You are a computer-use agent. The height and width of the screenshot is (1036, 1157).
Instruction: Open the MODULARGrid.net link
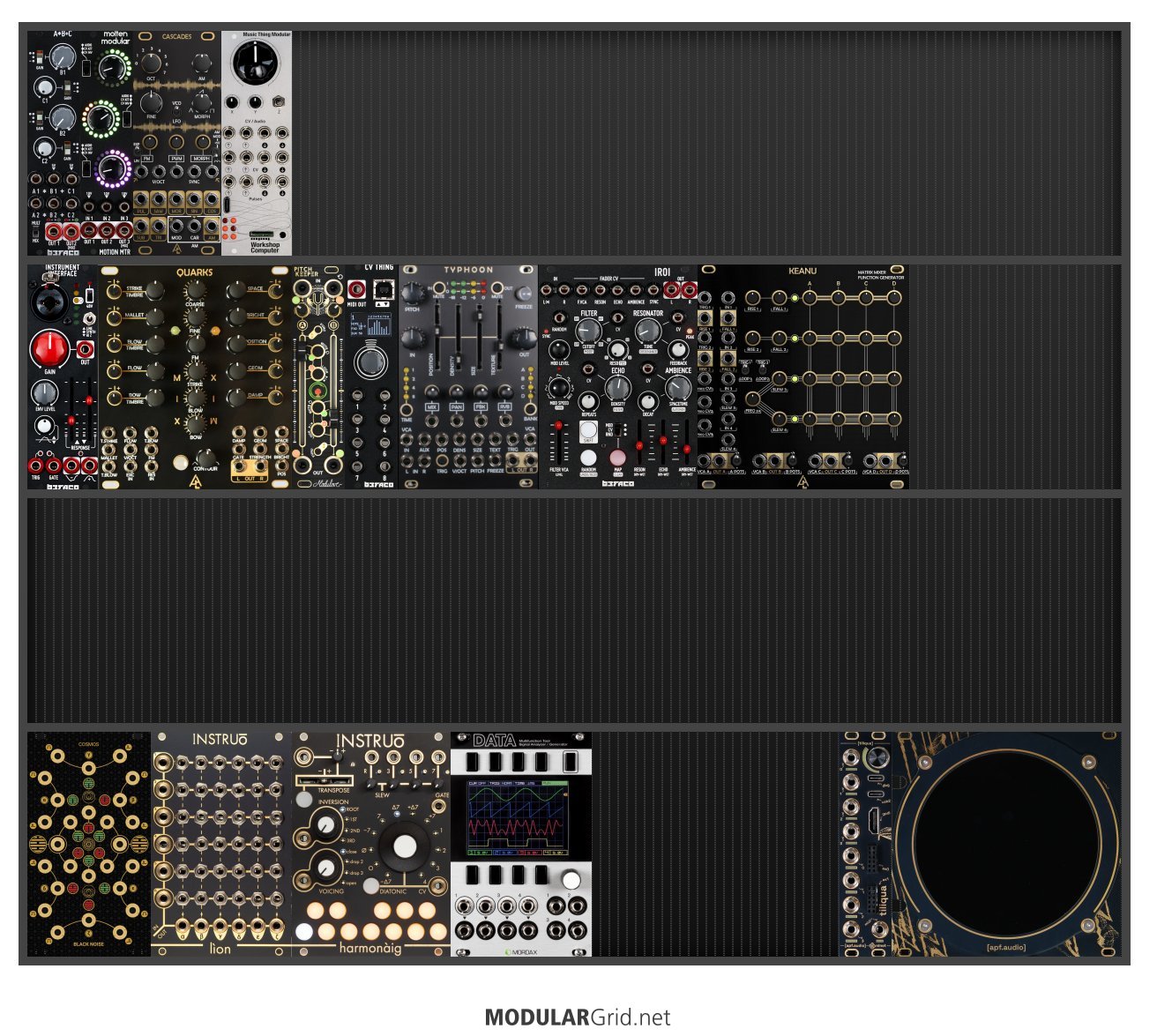click(578, 1017)
